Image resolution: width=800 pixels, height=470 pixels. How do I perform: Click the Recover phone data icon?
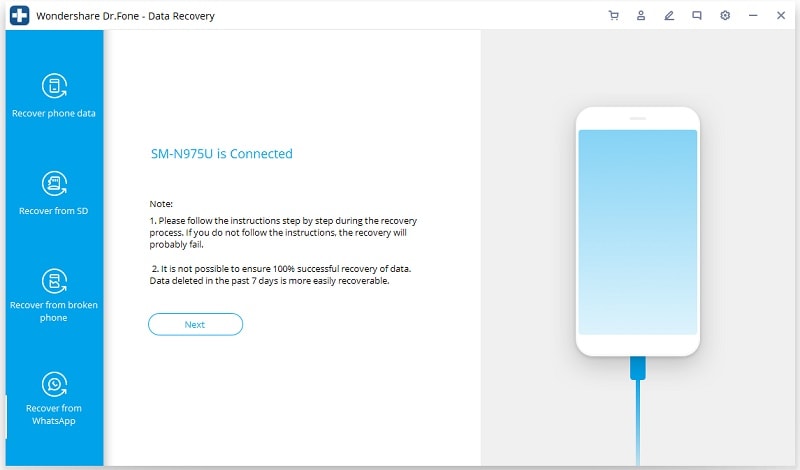(x=54, y=86)
